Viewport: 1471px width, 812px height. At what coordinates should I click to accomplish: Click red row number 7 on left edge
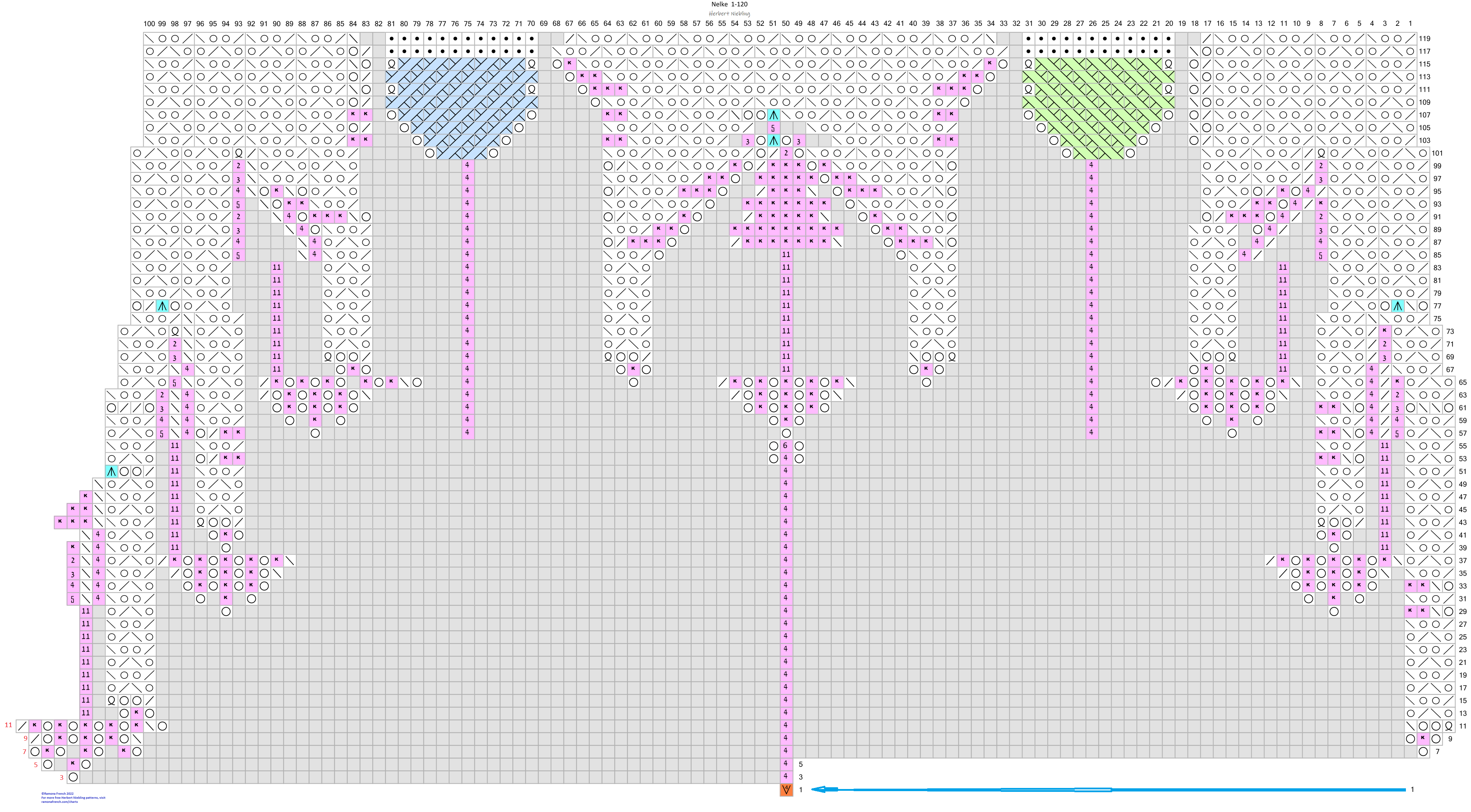click(x=24, y=752)
